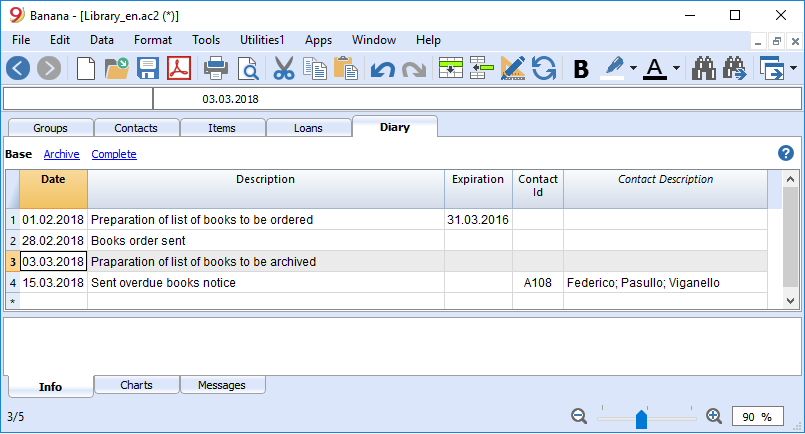This screenshot has height=434, width=805.
Task: Click the 90 % zoom input field
Action: click(757, 417)
